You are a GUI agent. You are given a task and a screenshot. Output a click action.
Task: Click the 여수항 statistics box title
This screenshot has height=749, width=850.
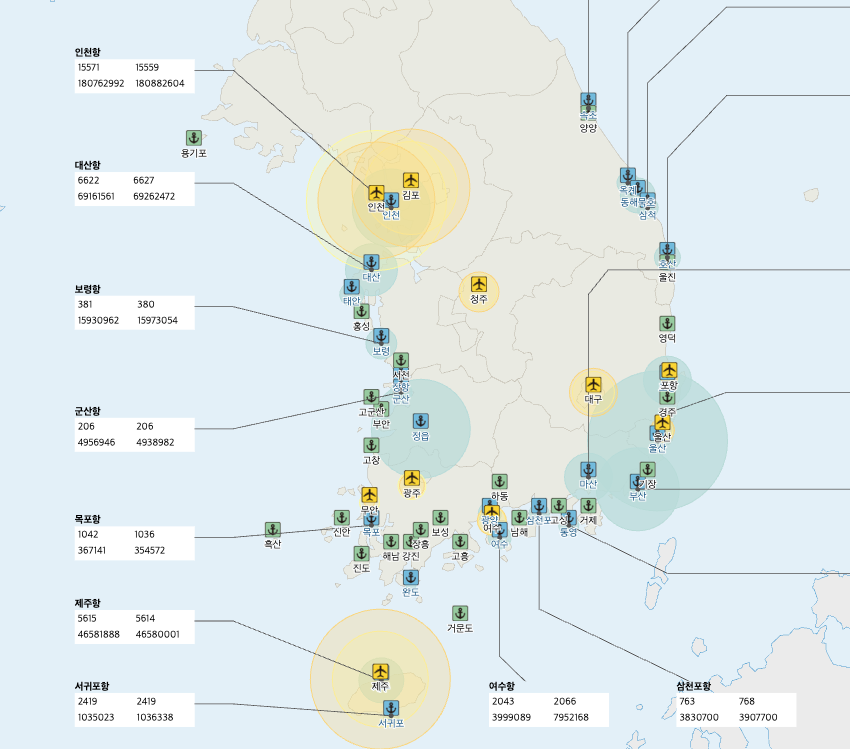coord(502,686)
